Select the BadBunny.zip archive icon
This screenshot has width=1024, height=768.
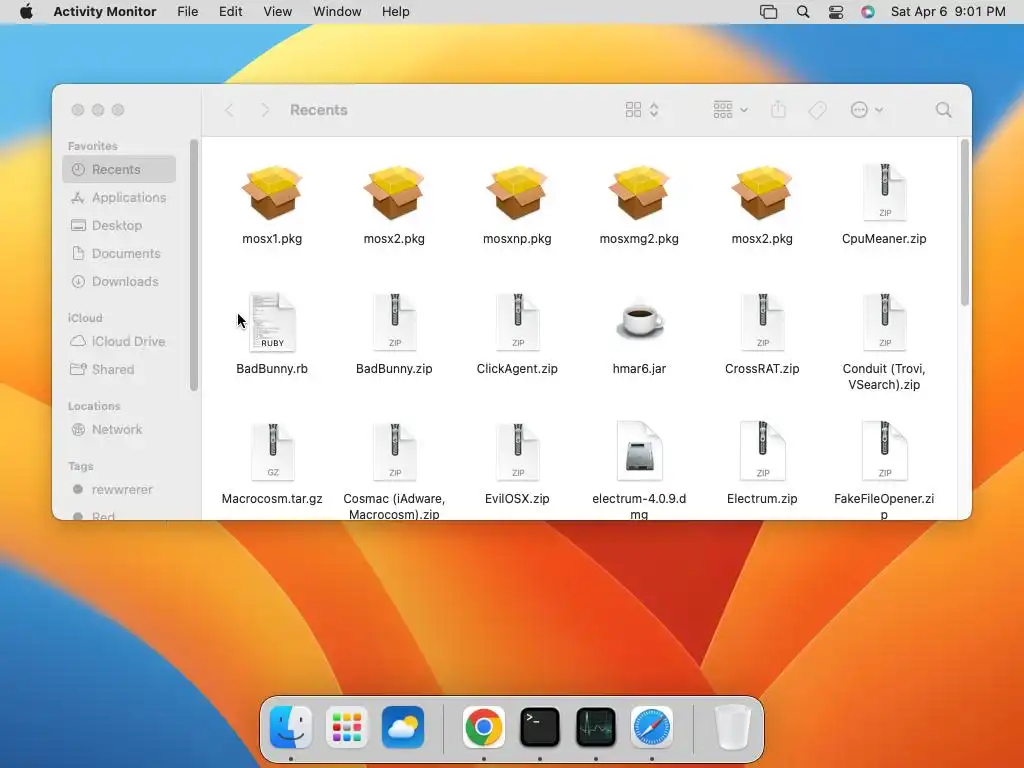tap(394, 323)
